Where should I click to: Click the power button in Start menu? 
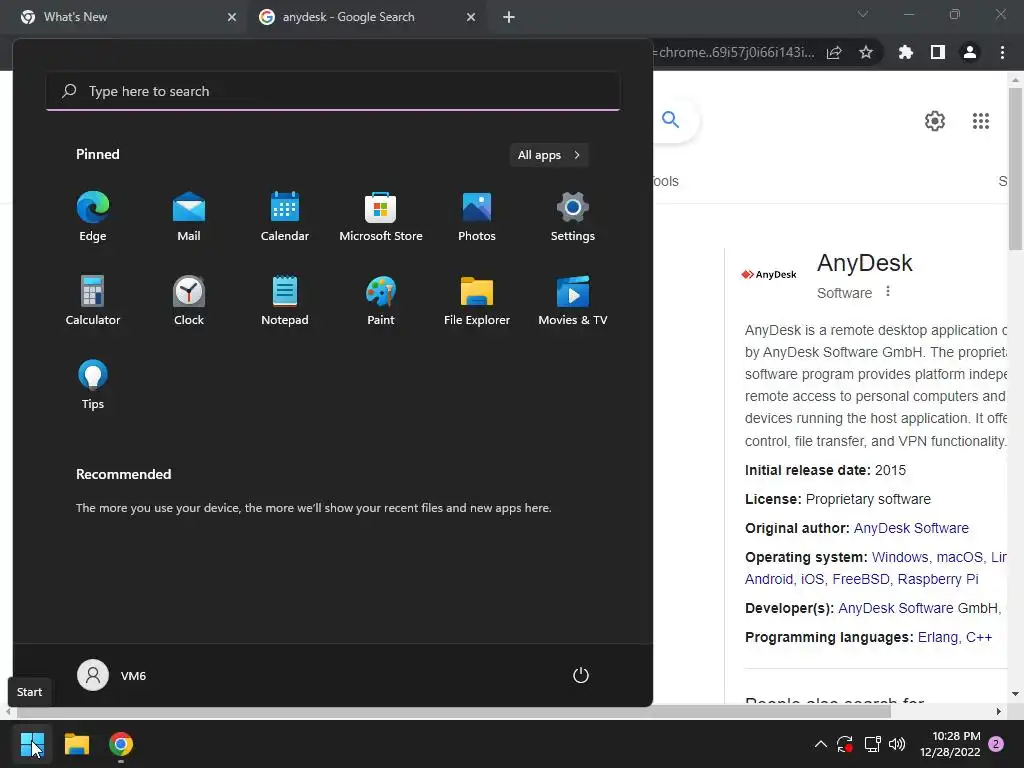coord(581,675)
